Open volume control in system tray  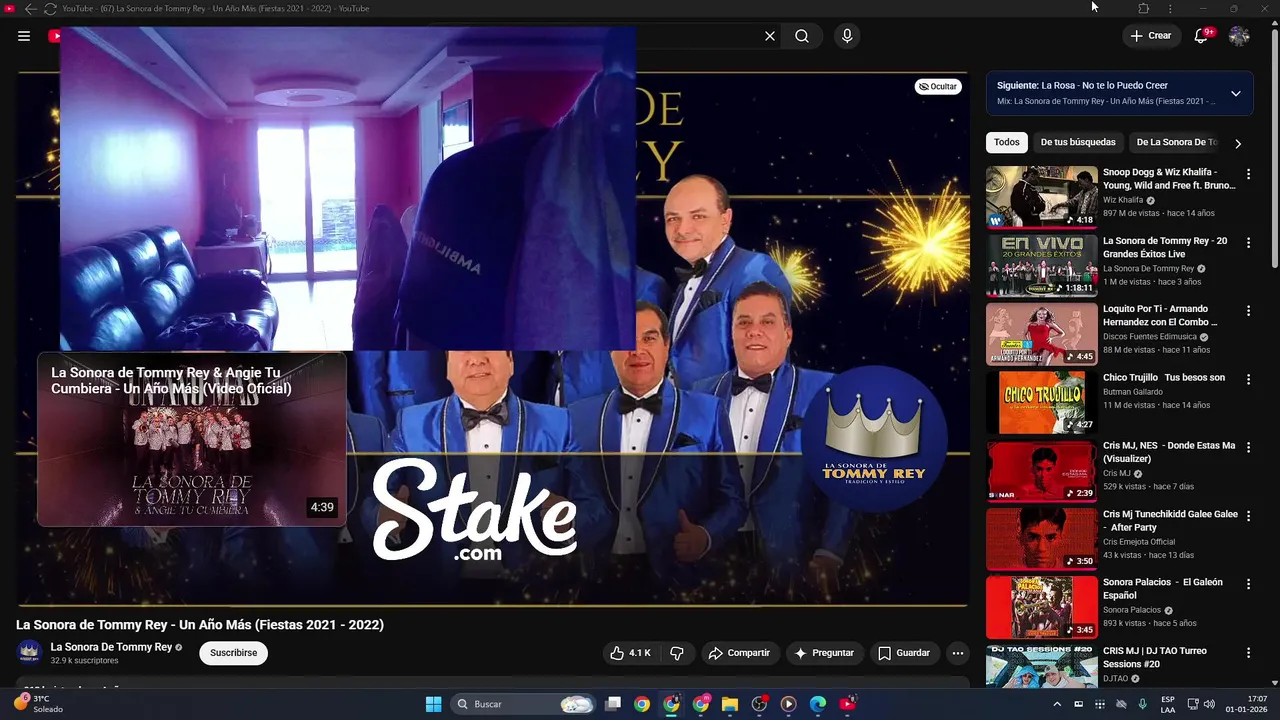tap(1210, 704)
